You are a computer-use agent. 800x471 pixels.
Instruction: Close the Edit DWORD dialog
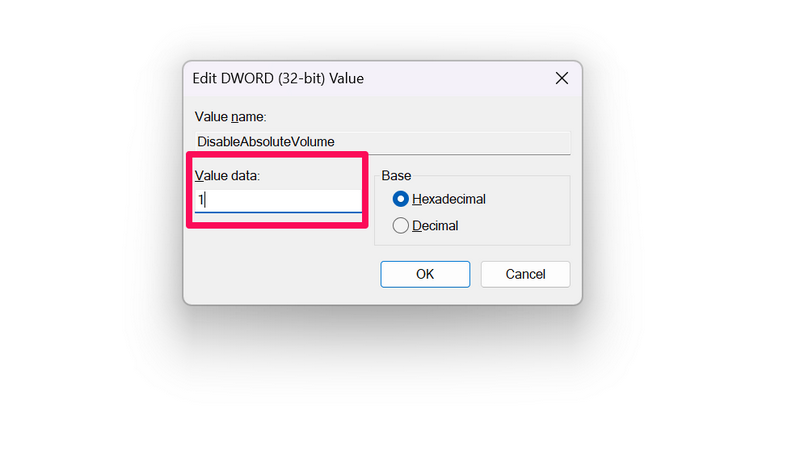(x=561, y=78)
